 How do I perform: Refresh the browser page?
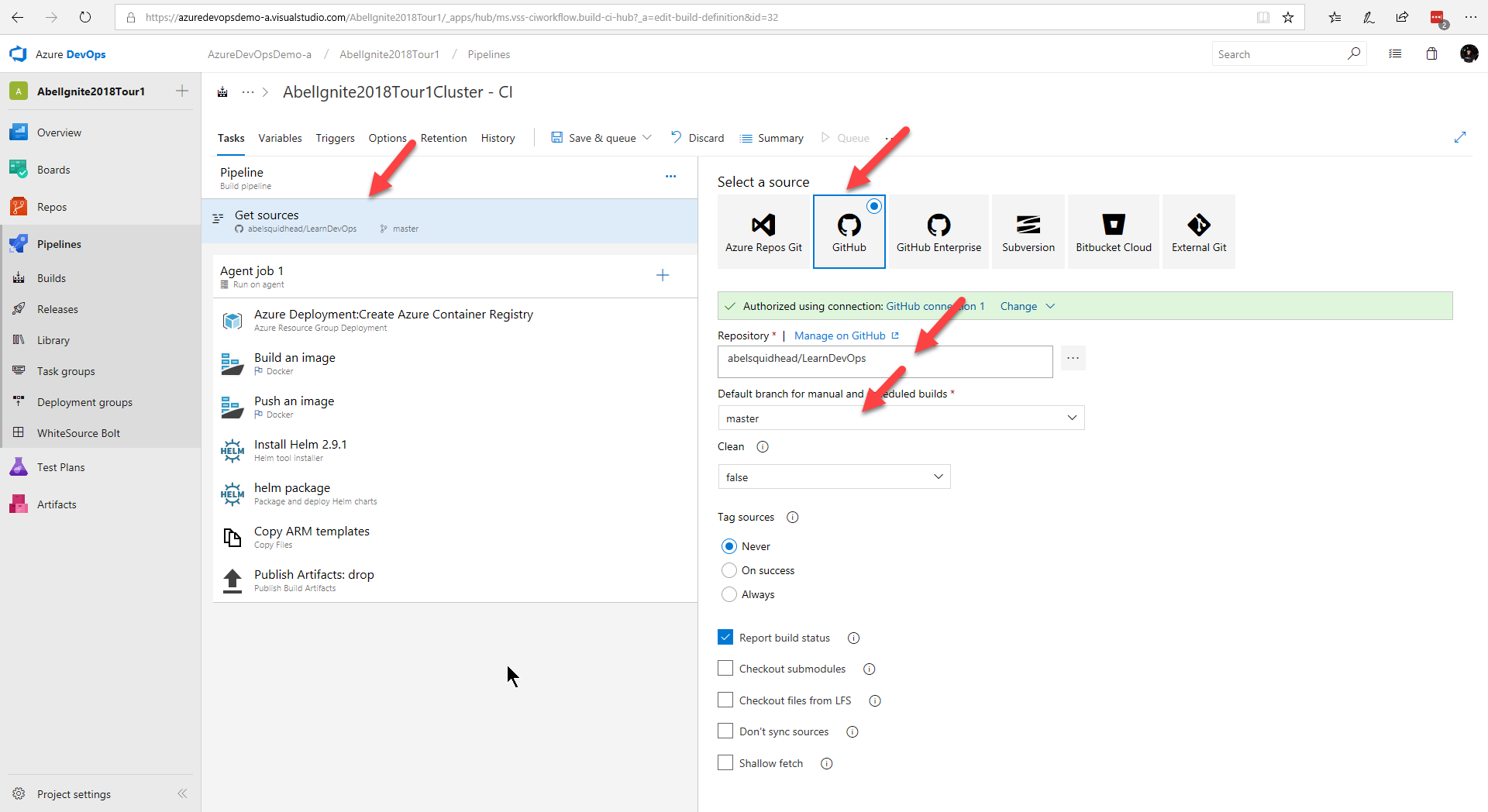click(x=85, y=17)
